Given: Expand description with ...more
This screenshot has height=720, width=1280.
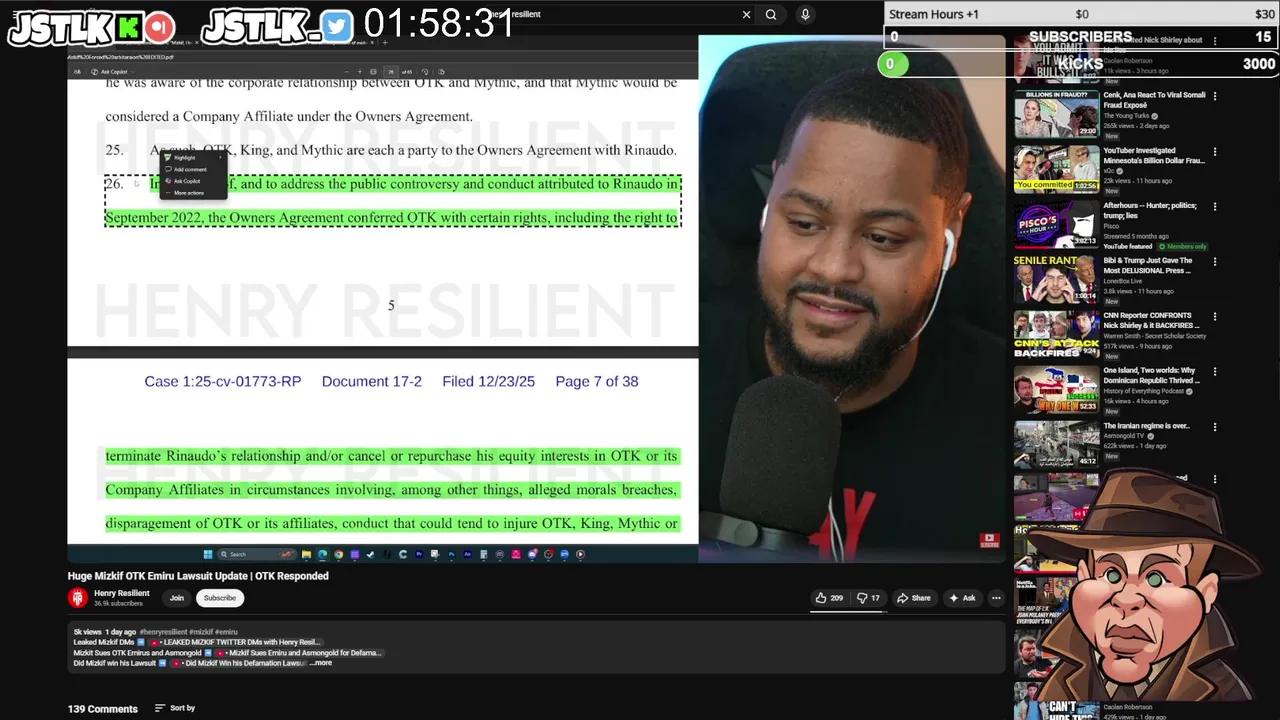Looking at the screenshot, I should [x=320, y=663].
